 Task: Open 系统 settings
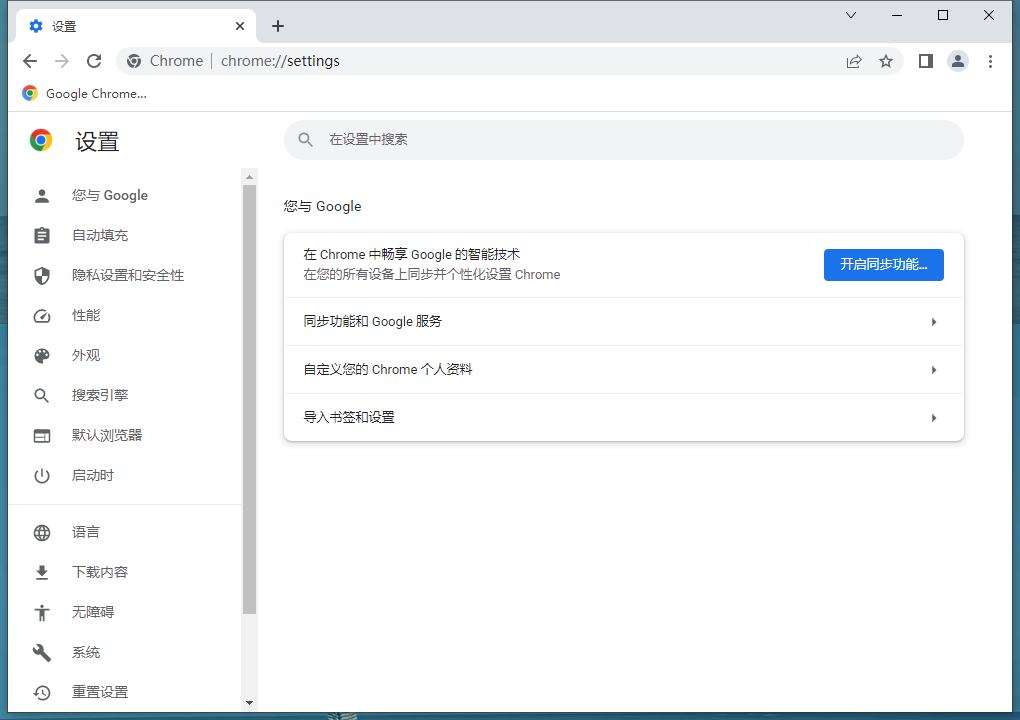[86, 652]
